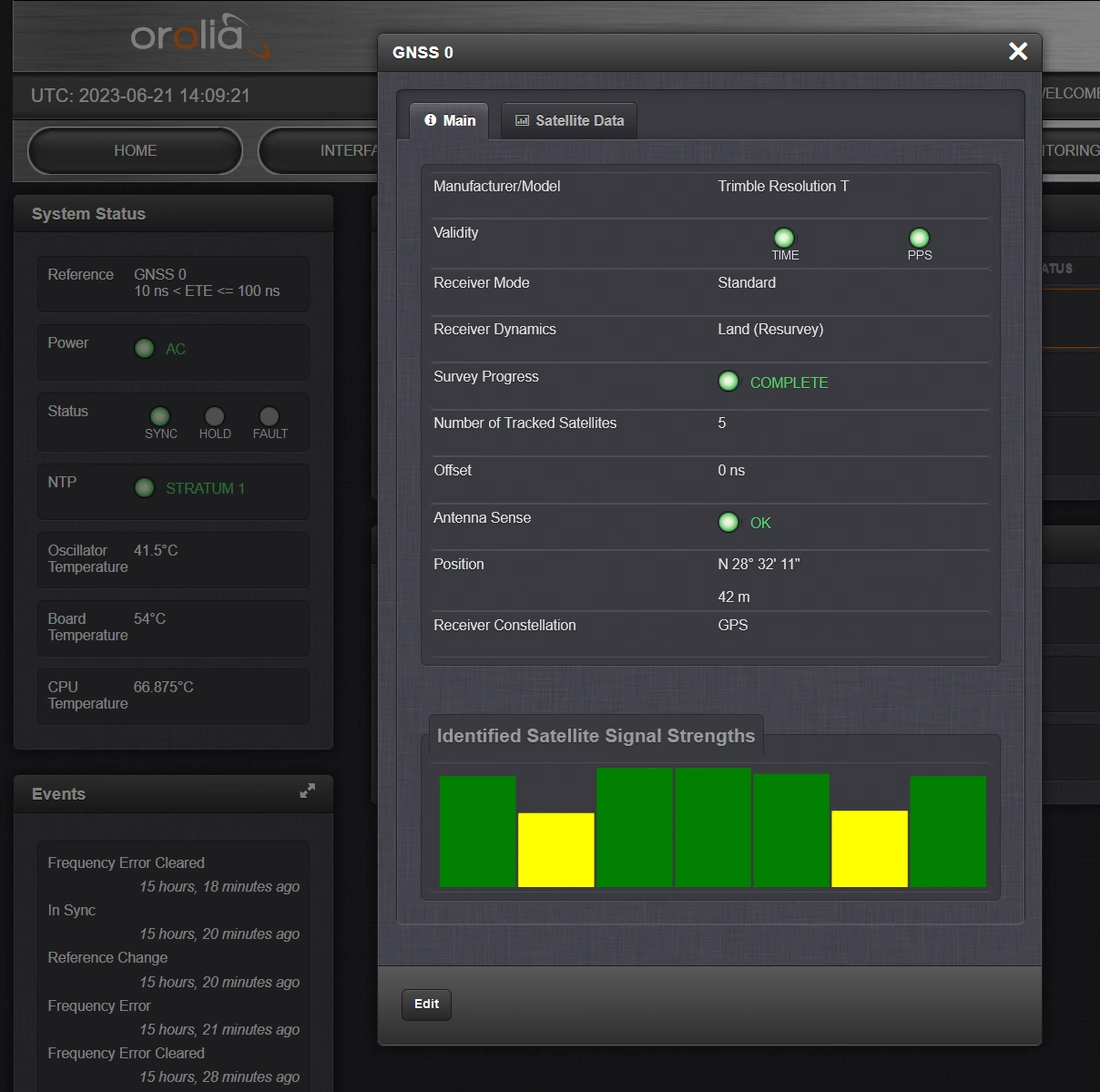Click the info icon on Main tab
Image resolution: width=1100 pixels, height=1092 pixels.
click(430, 120)
